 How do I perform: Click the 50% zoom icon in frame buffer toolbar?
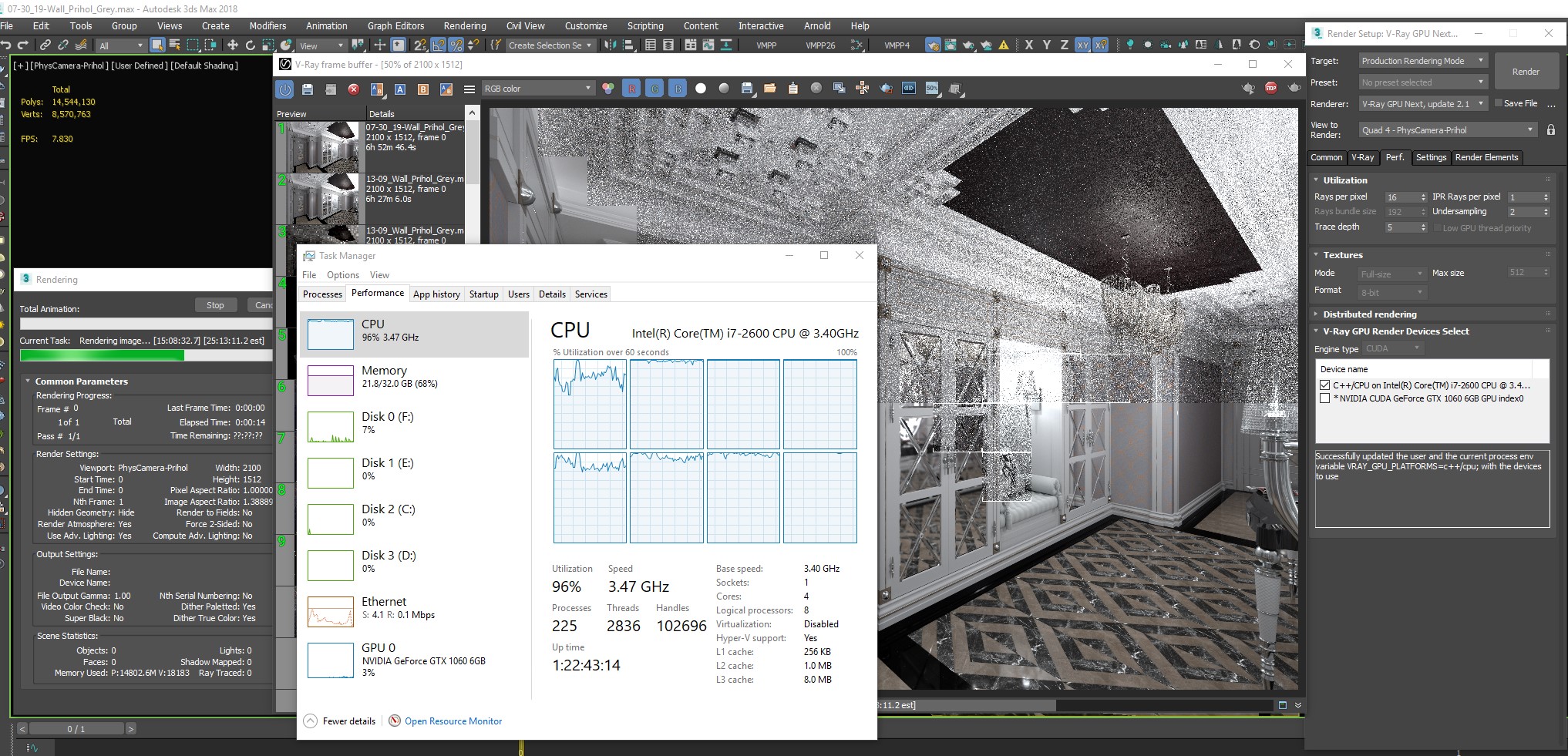[932, 89]
